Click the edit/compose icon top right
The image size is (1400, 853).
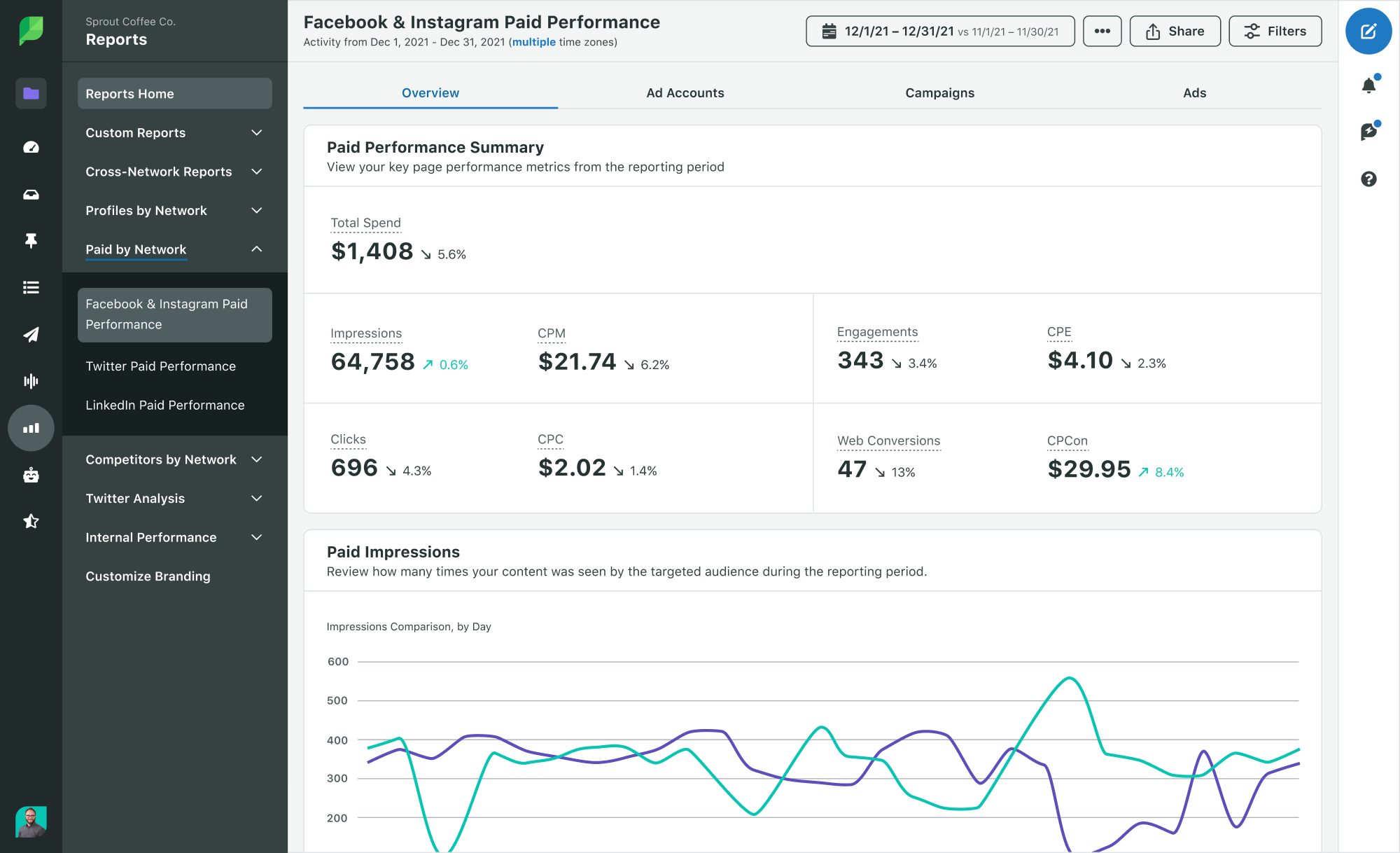(1369, 31)
